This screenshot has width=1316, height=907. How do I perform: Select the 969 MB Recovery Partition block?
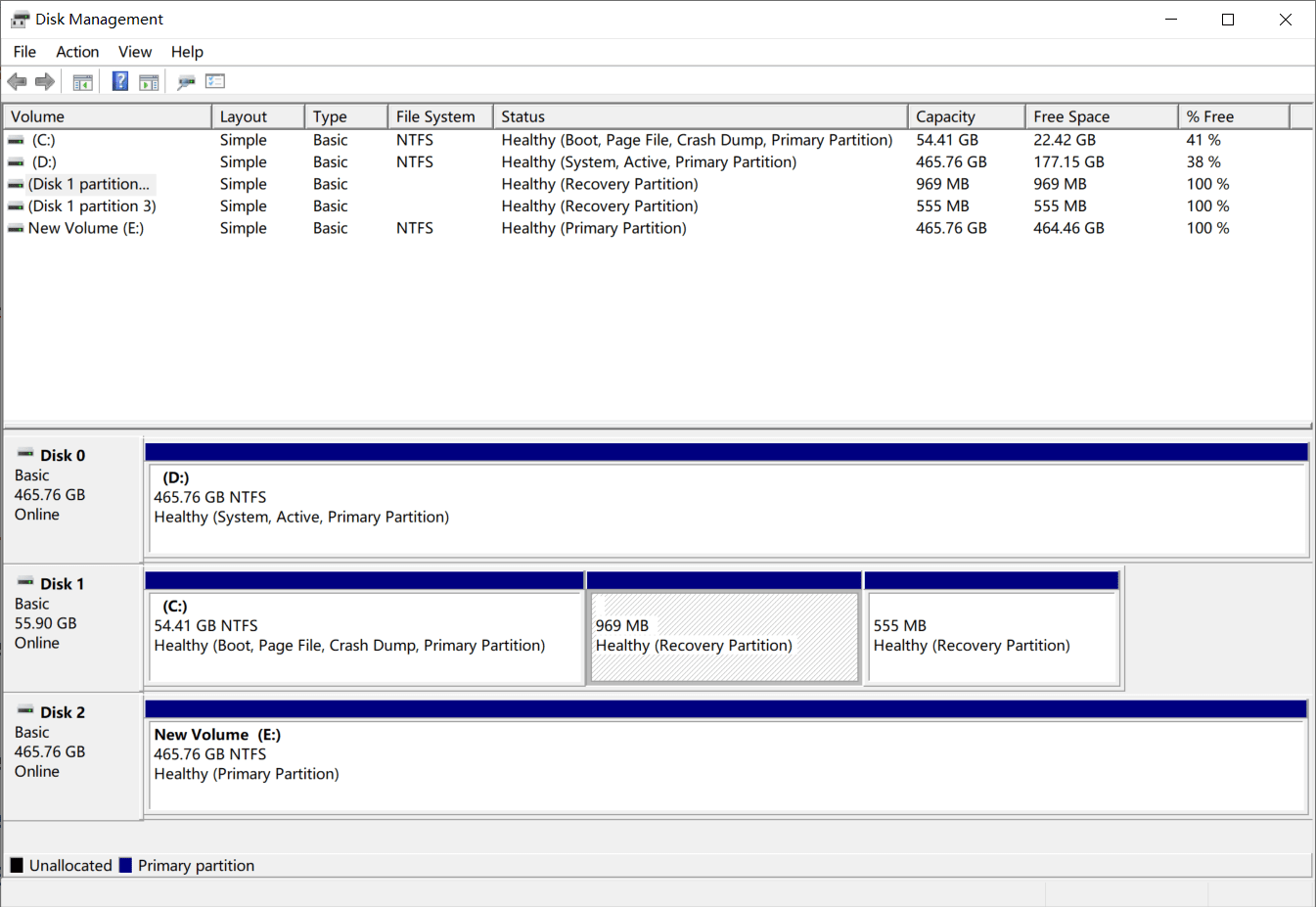724,636
